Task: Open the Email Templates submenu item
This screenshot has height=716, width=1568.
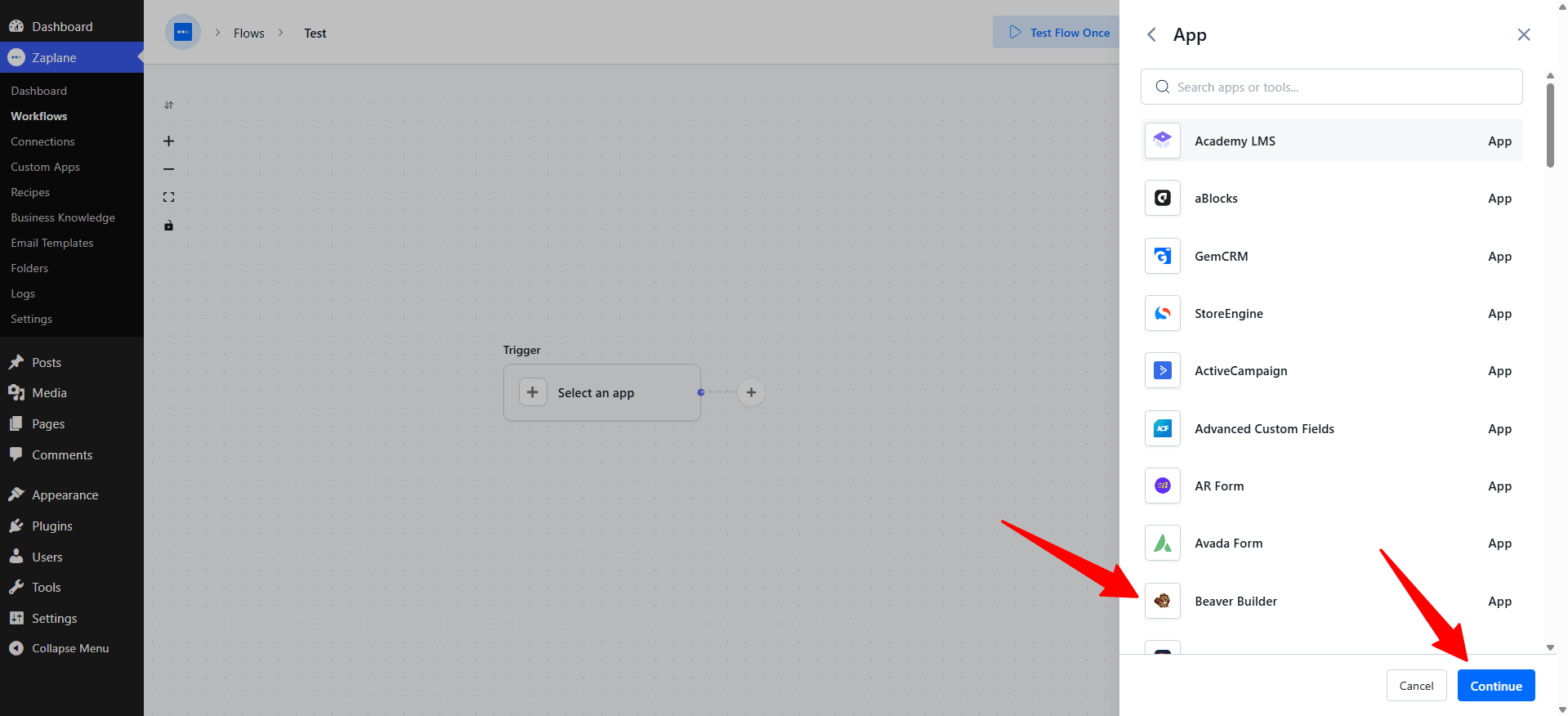Action: [52, 243]
